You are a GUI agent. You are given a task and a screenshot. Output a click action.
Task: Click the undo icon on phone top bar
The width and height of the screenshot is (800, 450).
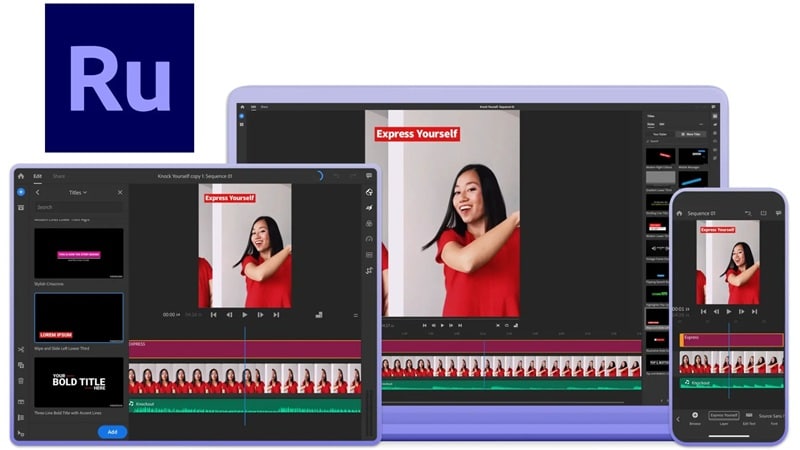click(748, 213)
